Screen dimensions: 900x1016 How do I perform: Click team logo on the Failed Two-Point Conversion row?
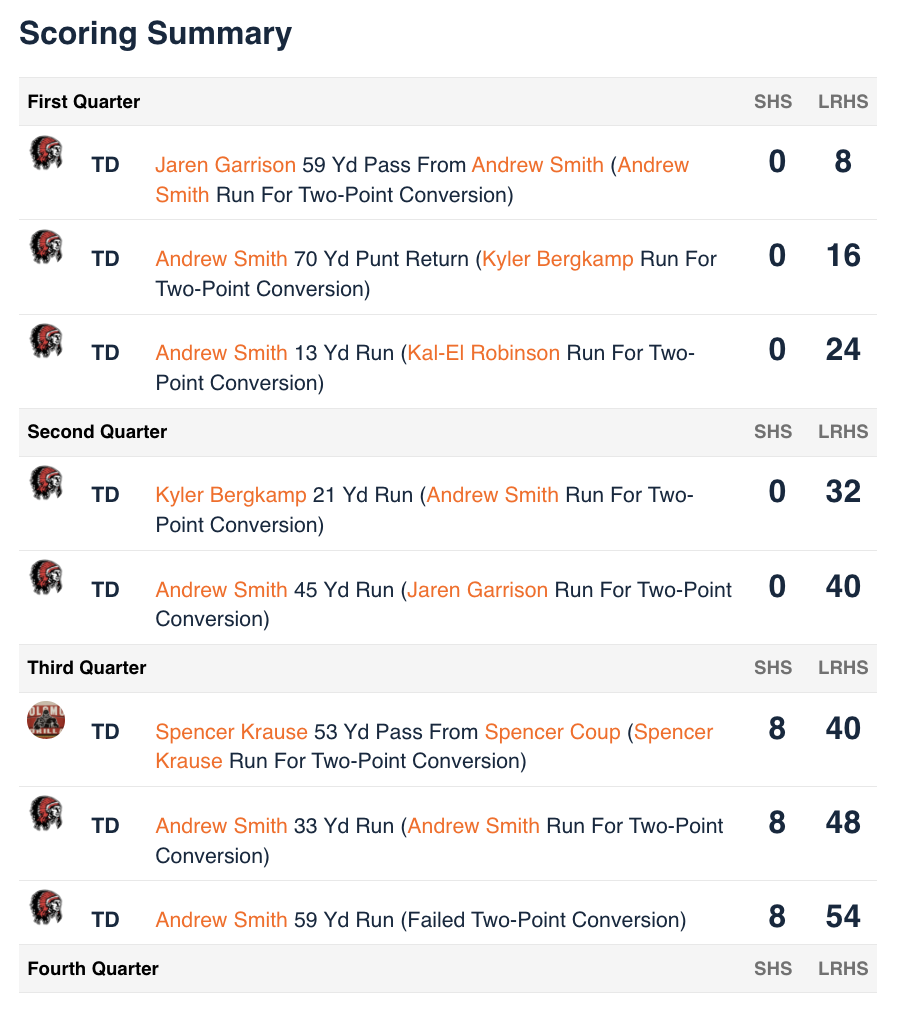tap(46, 907)
